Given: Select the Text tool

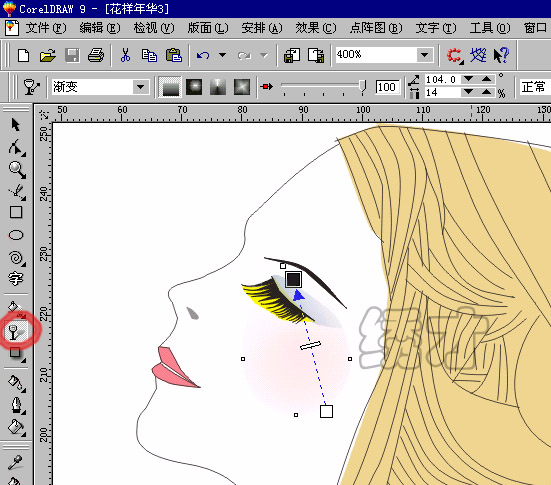Looking at the screenshot, I should 16,279.
